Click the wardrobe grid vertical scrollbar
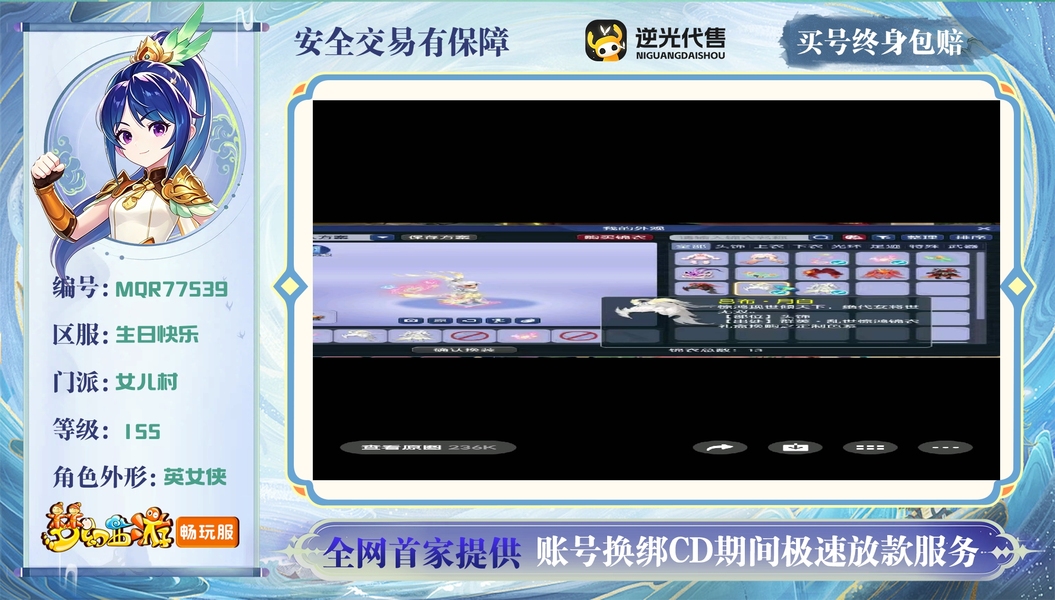The image size is (1055, 600). click(980, 285)
